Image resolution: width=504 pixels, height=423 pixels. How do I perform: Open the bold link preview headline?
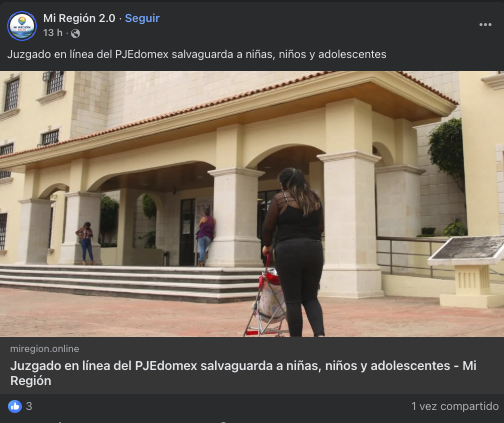point(243,373)
